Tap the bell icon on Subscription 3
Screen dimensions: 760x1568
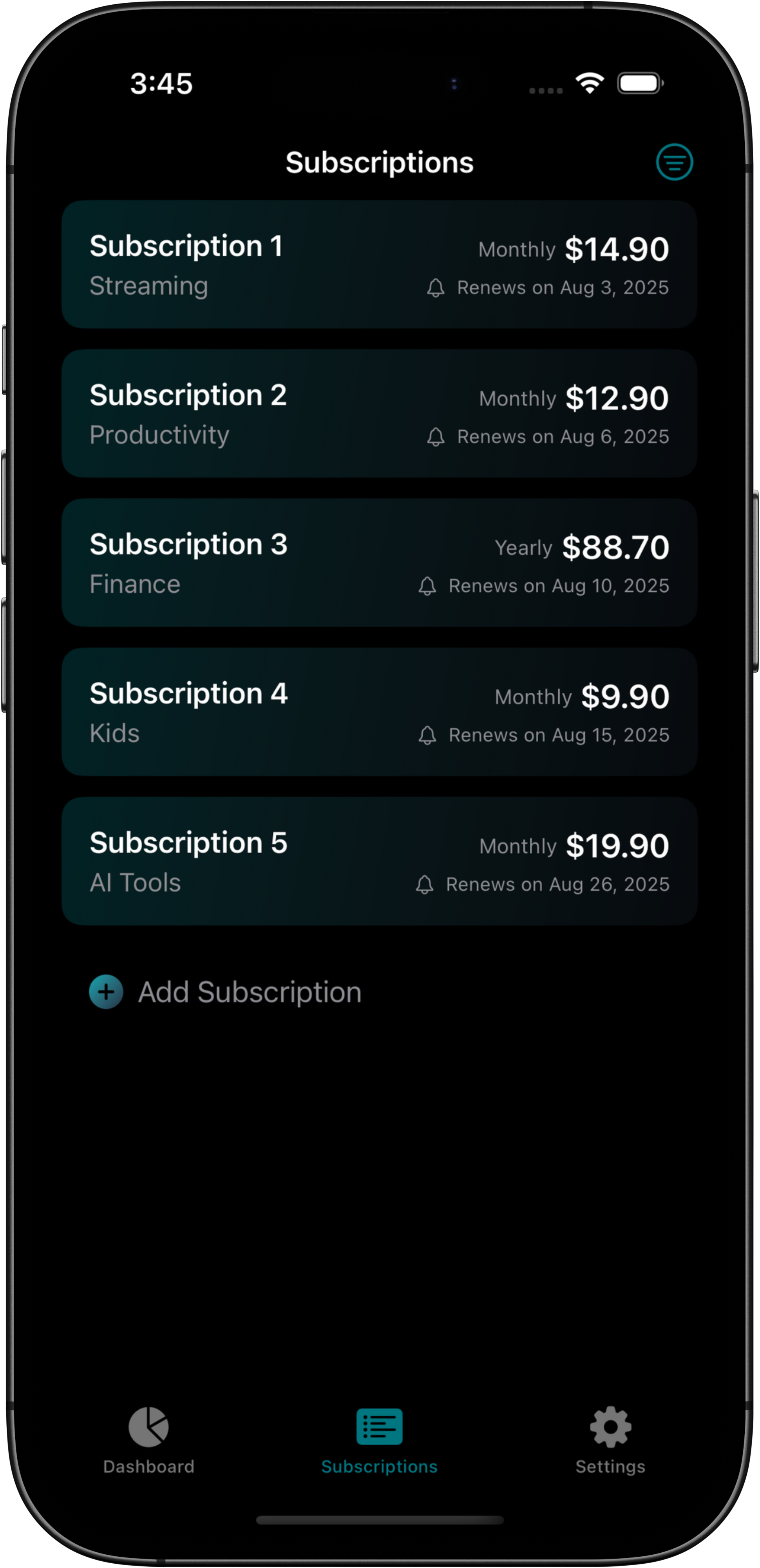tap(427, 586)
